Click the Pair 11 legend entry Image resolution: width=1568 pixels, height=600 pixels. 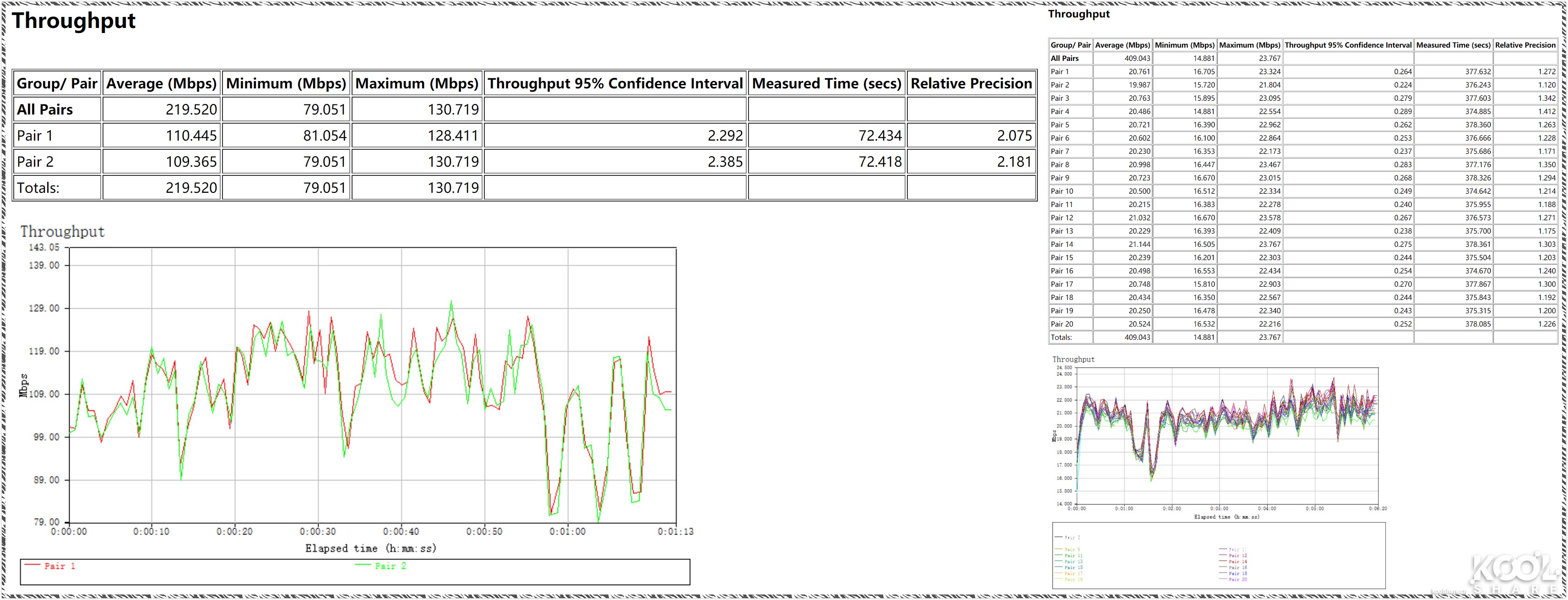[x=1074, y=556]
